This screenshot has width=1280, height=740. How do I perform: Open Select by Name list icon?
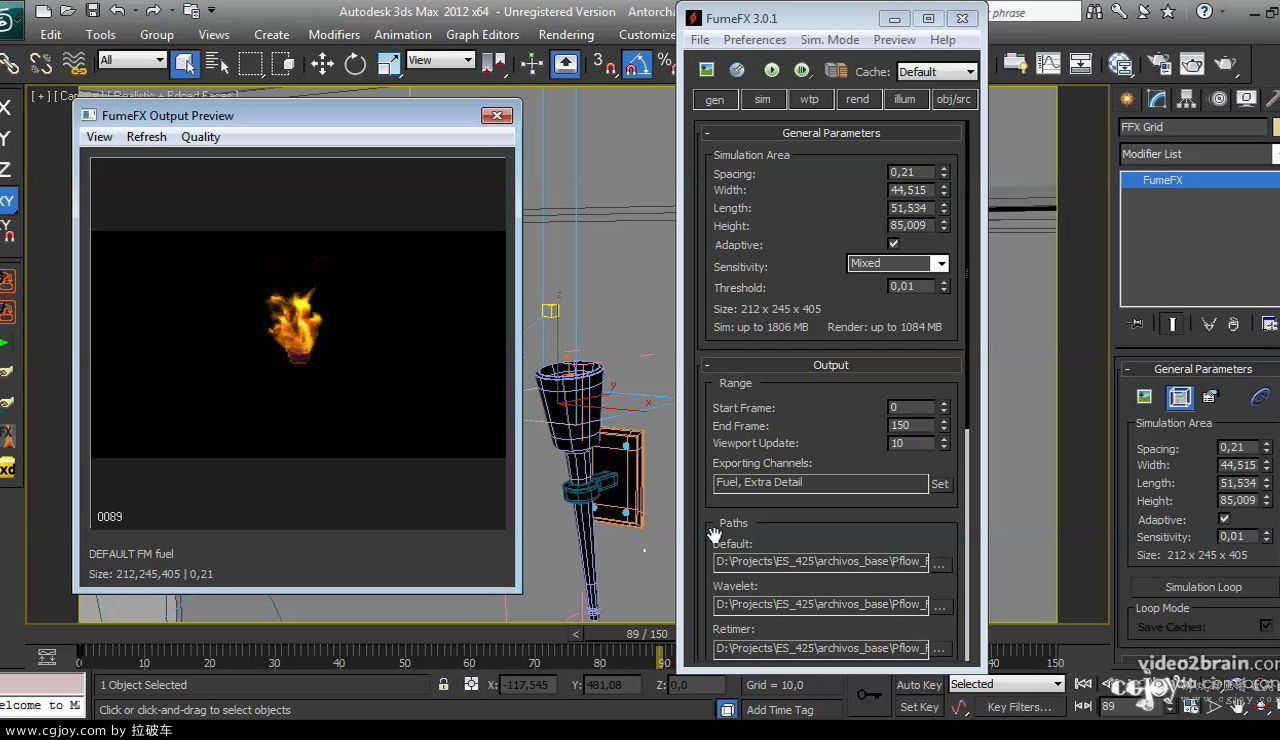tap(217, 64)
